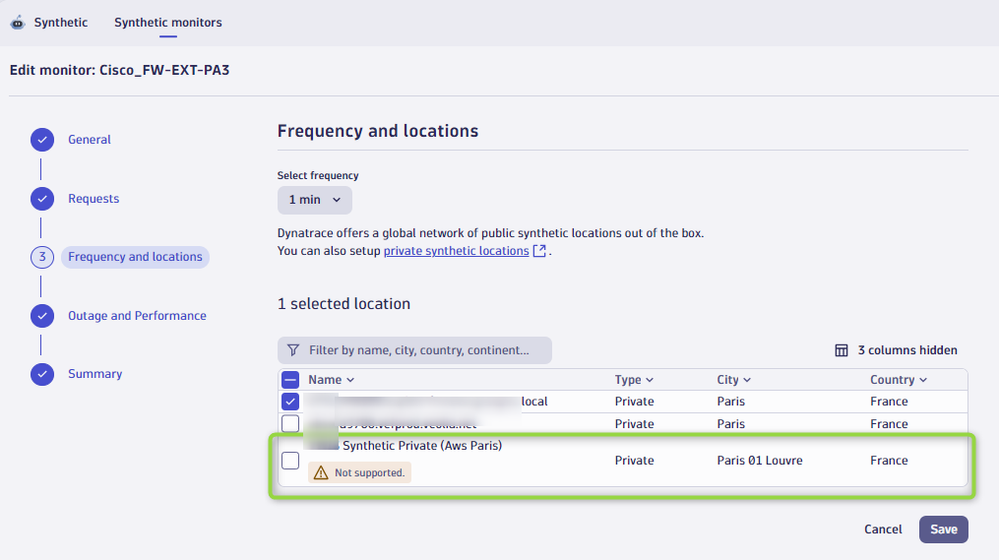
Task: Toggle the select-all locations header checkbox
Action: coord(290,380)
